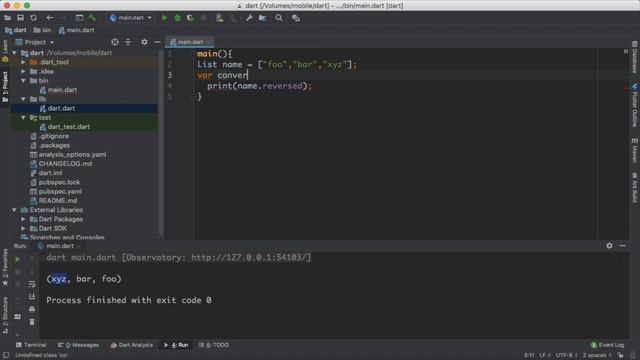Click line 3 'var conver' in editor
Screen dimensions: 640x360
(222, 75)
